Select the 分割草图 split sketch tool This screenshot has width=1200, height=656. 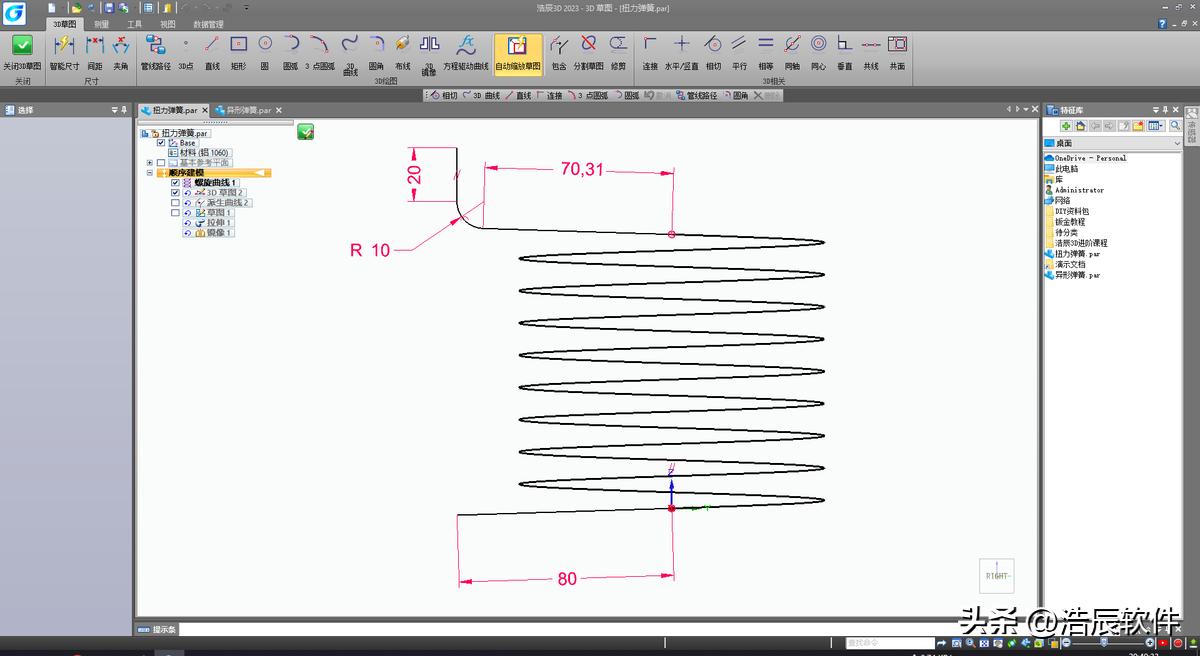click(x=589, y=52)
